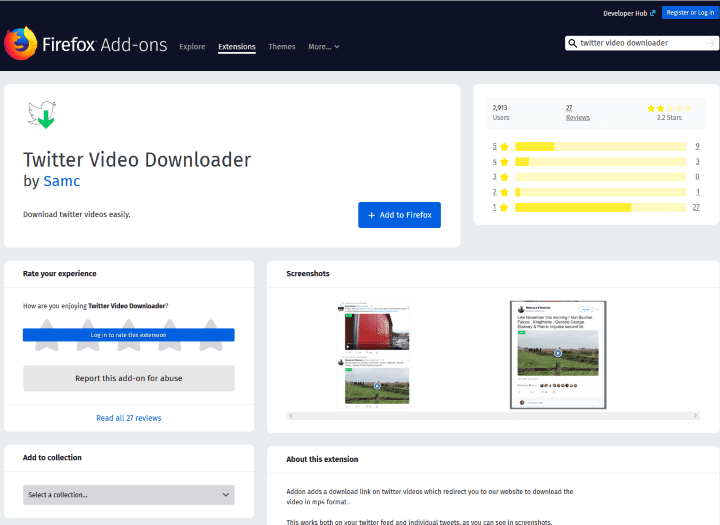Screen dimensions: 720x525
Task: Click the Firefox Add-ons title
Action: (x=105, y=45)
